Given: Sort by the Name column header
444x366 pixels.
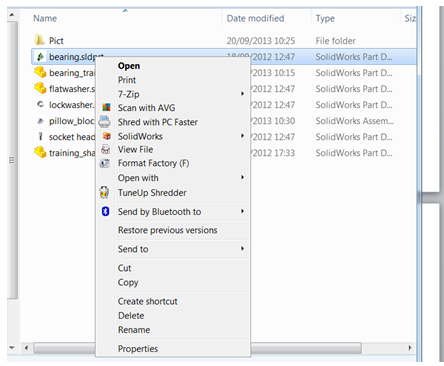Looking at the screenshot, I should pyautogui.click(x=45, y=18).
